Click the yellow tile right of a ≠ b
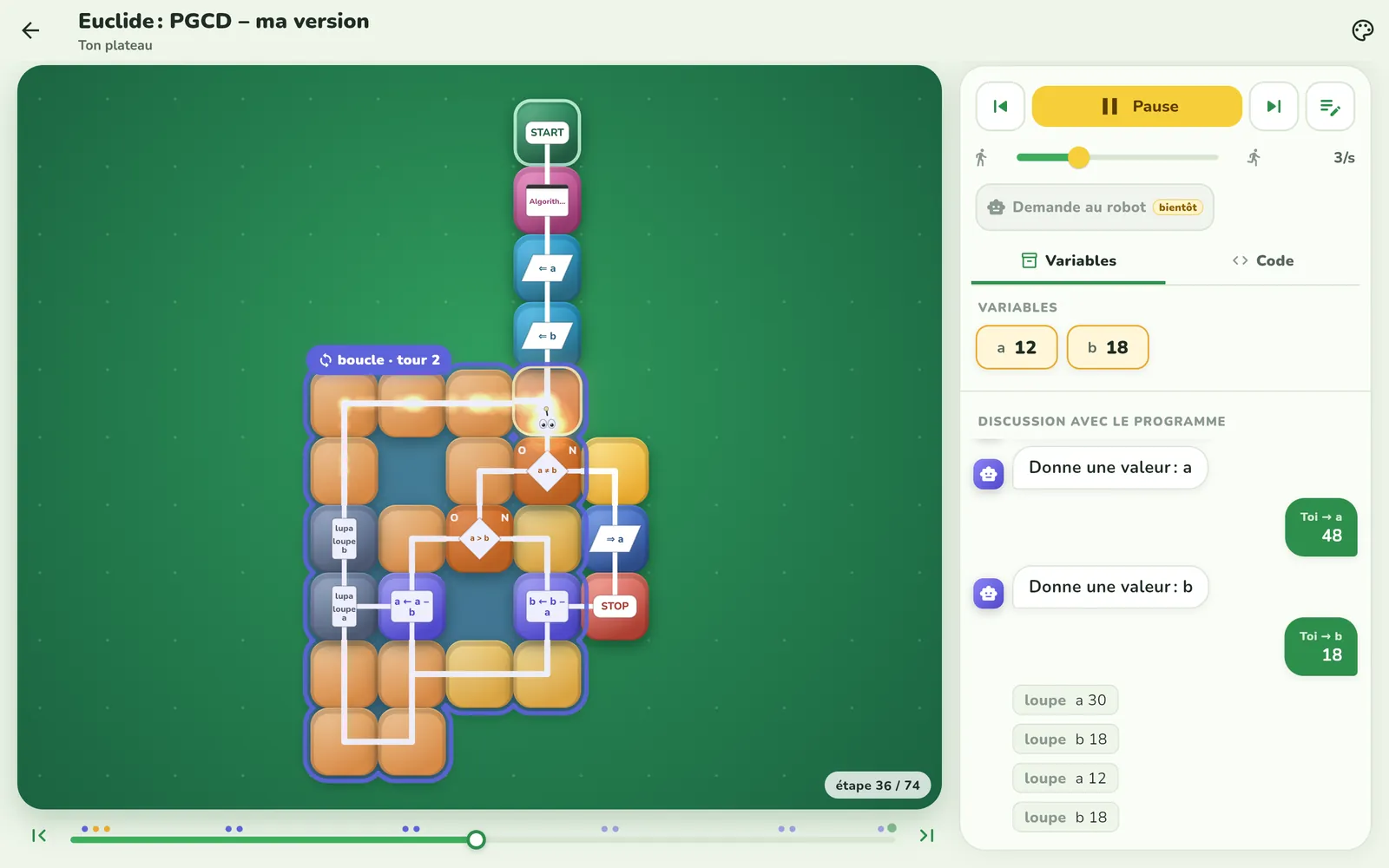 tap(616, 470)
